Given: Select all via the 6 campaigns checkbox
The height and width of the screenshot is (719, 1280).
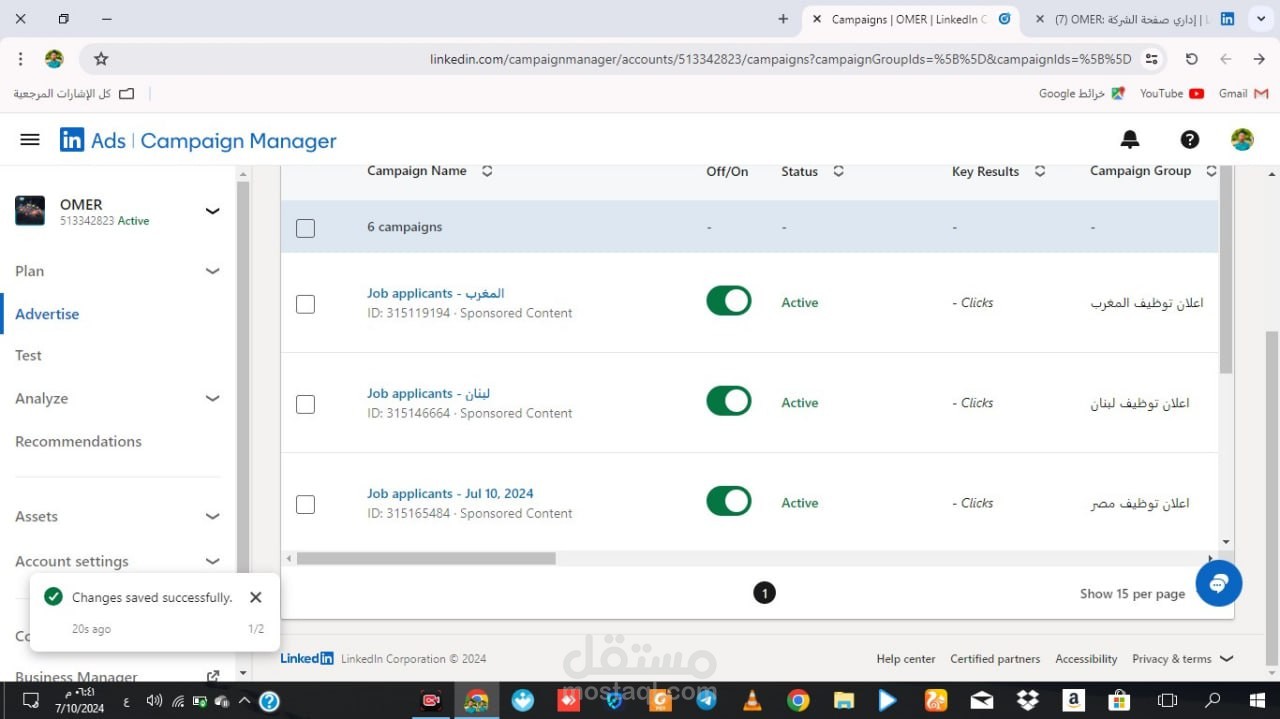Looking at the screenshot, I should coord(306,228).
